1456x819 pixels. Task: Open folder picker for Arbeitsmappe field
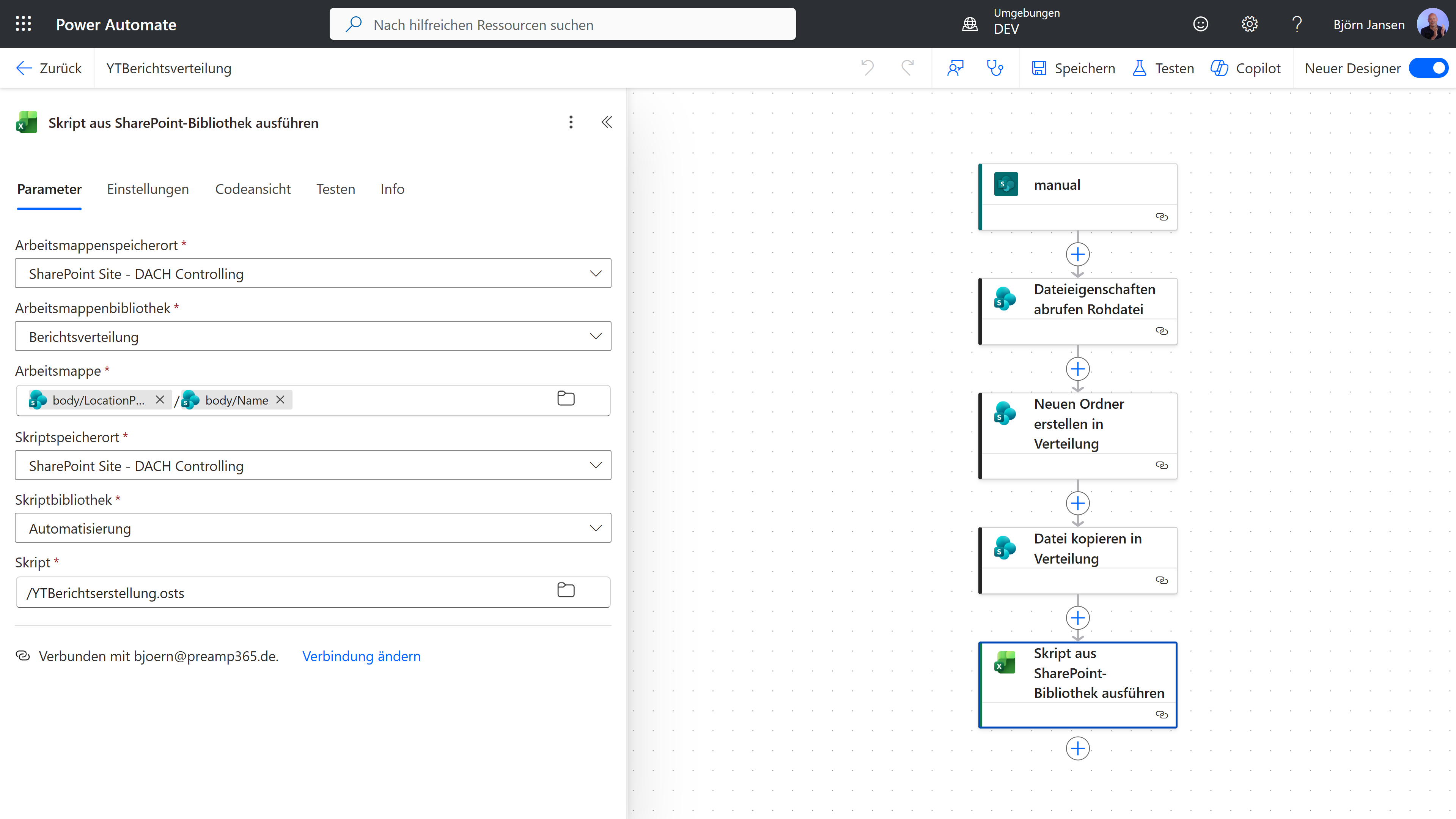(566, 399)
